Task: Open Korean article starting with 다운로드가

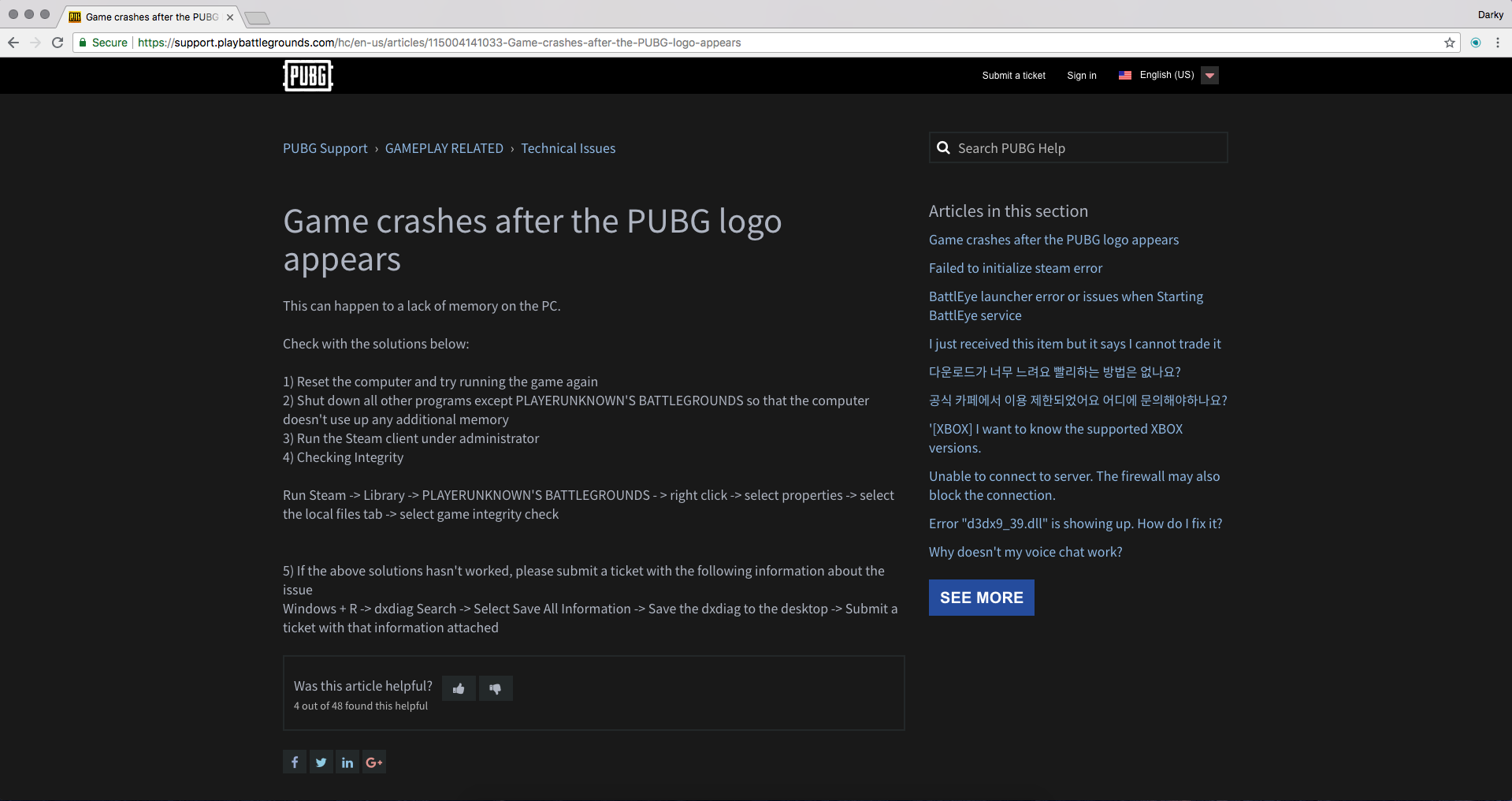Action: click(x=1055, y=372)
